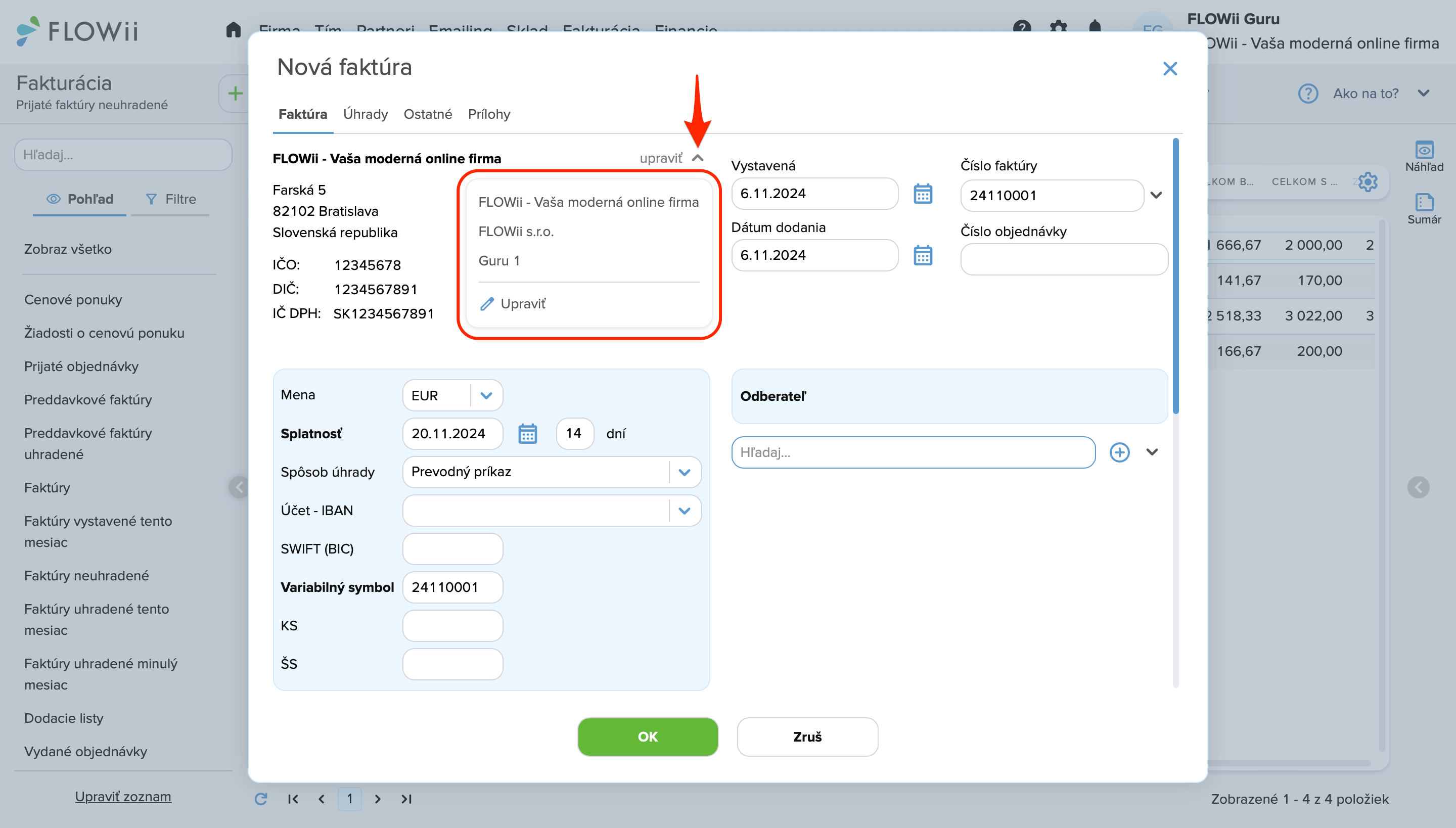Click green plus add button in Fakturácia
The image size is (1456, 828).
coord(235,93)
